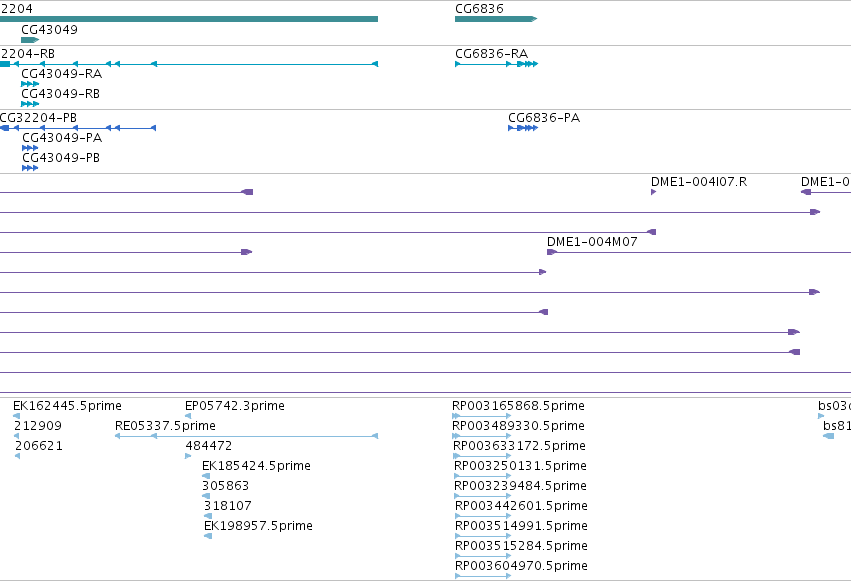The image size is (851, 581).
Task: Click the DME1-004M07 label text
Action: (592, 242)
